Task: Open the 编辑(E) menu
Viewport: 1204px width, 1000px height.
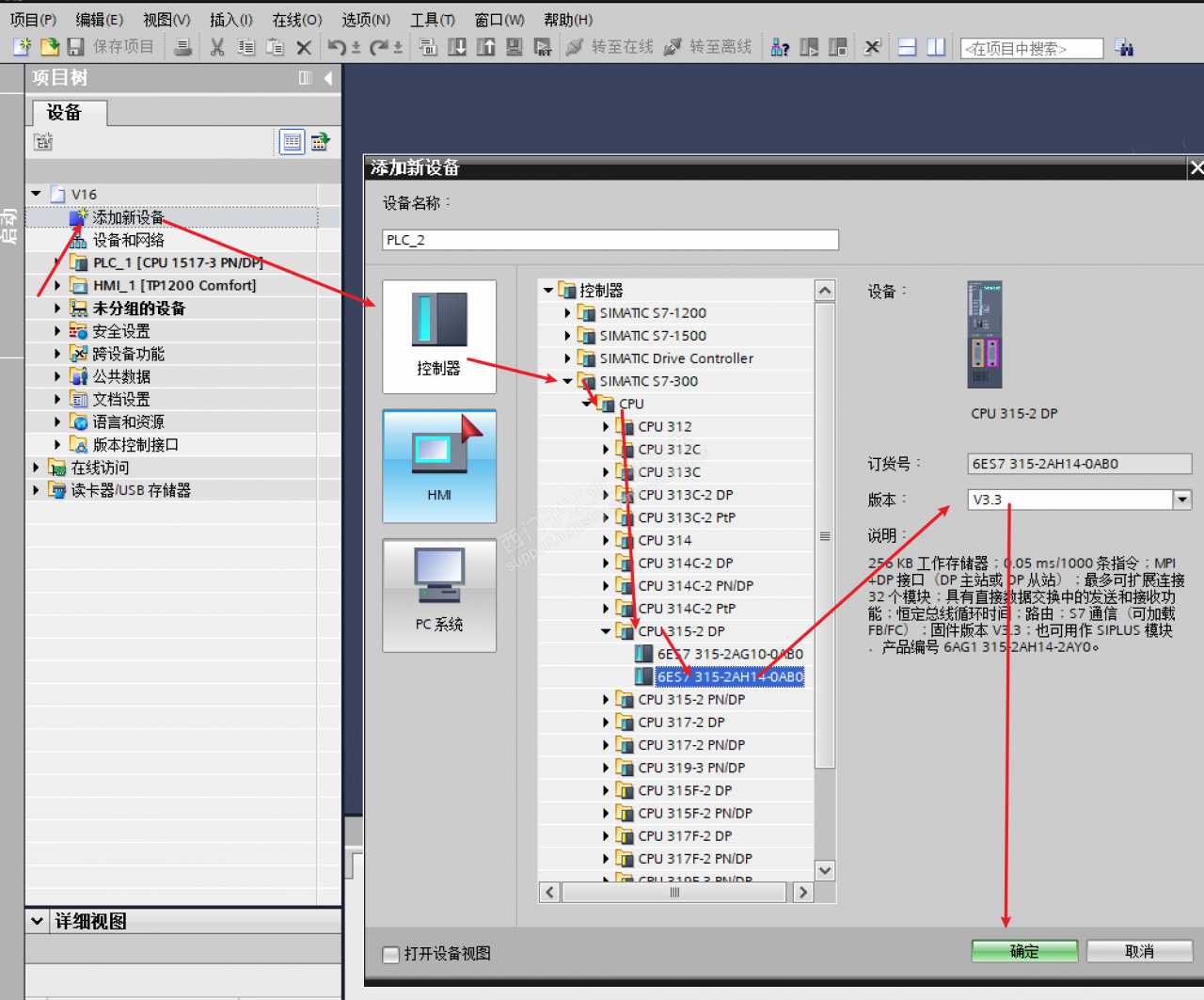Action: click(x=99, y=19)
